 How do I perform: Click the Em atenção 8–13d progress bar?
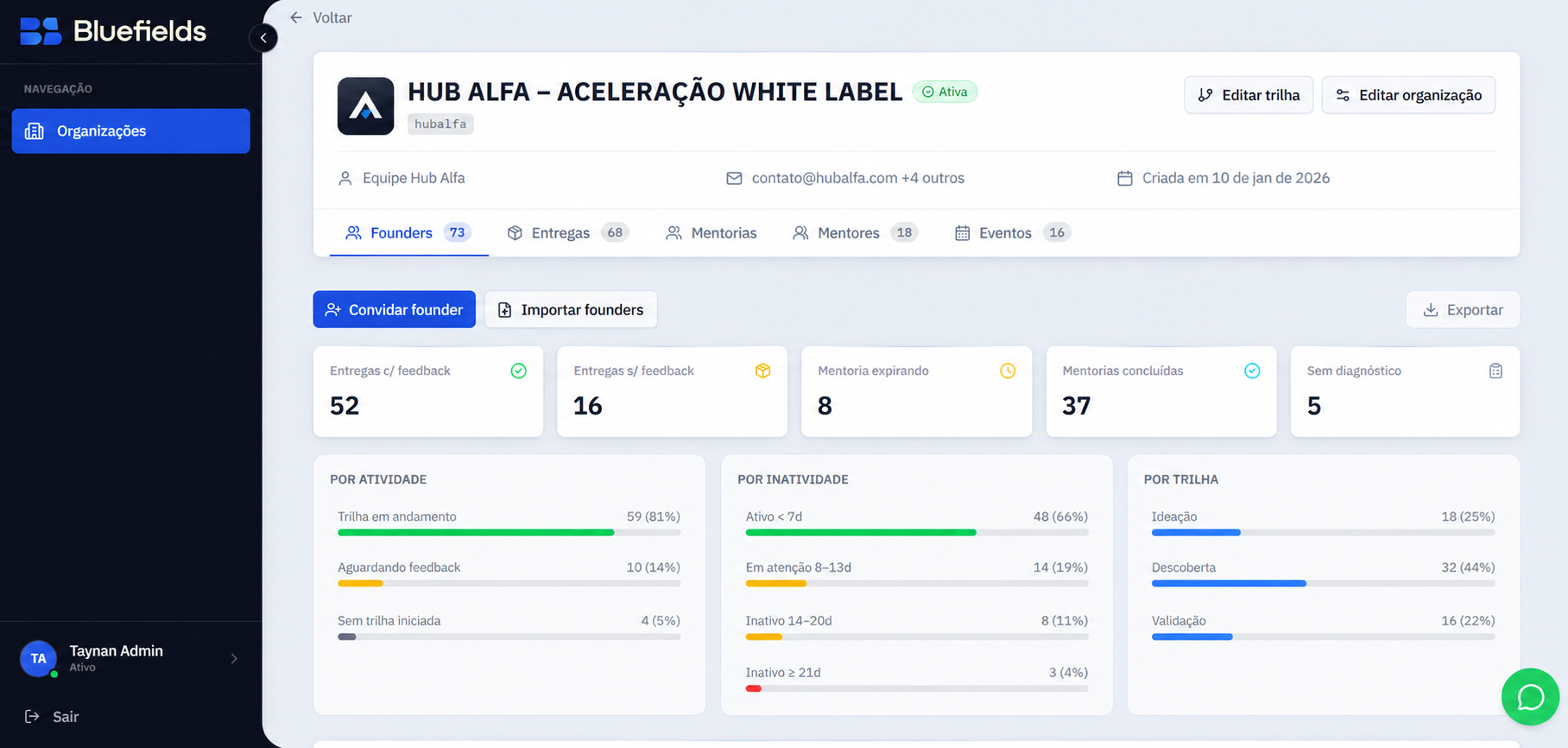tap(917, 584)
